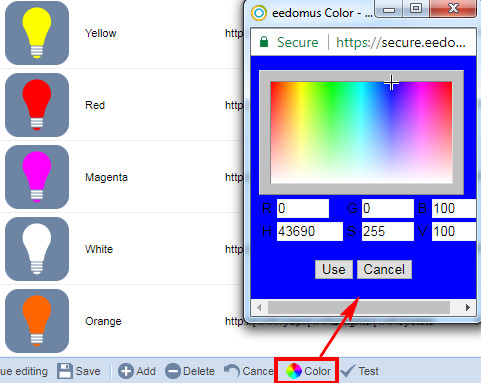Click the horizontal scrollbar right arrow
Viewport: 481px width, 383px height.
pos(468,307)
